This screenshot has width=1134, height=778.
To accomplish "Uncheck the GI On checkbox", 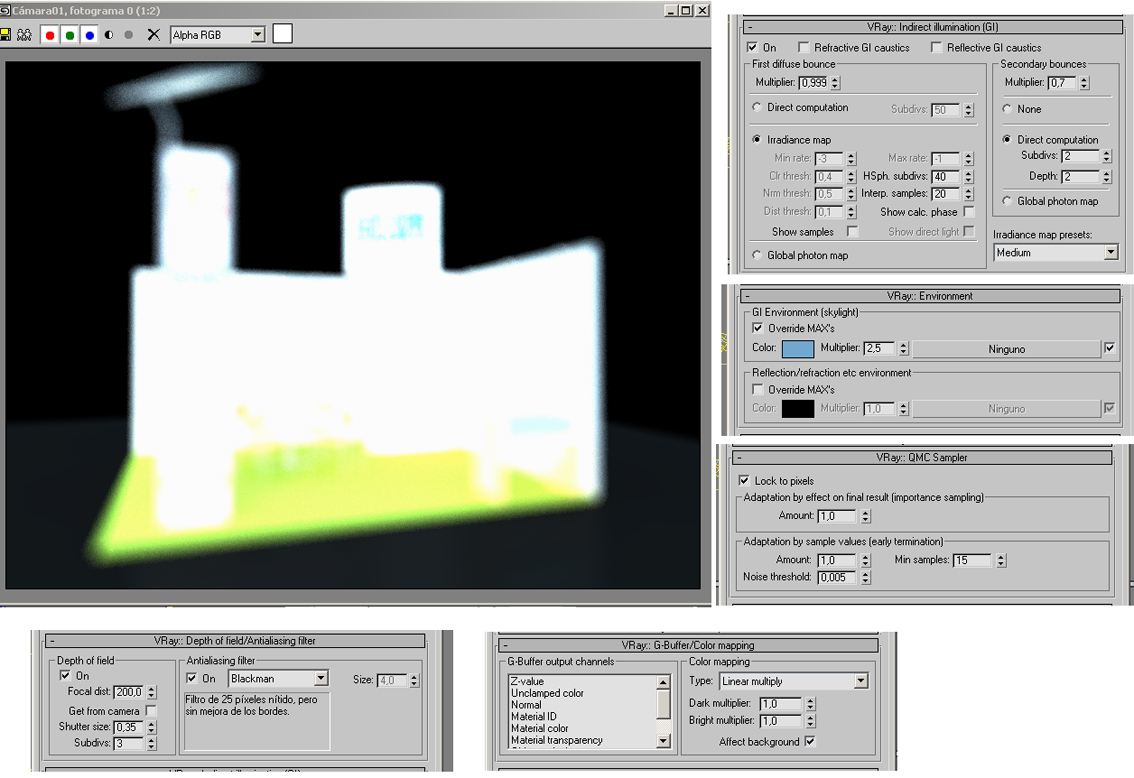I will [x=752, y=47].
